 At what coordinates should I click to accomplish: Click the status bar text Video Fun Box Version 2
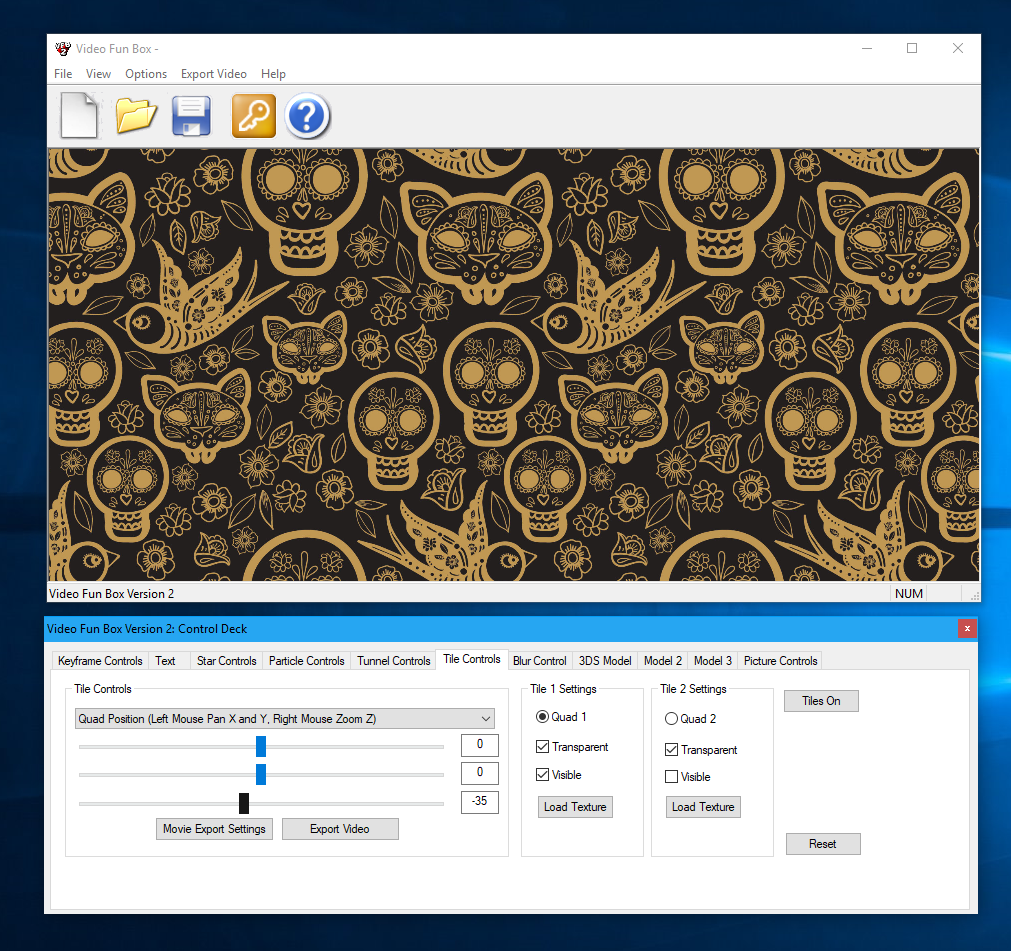[x=112, y=594]
